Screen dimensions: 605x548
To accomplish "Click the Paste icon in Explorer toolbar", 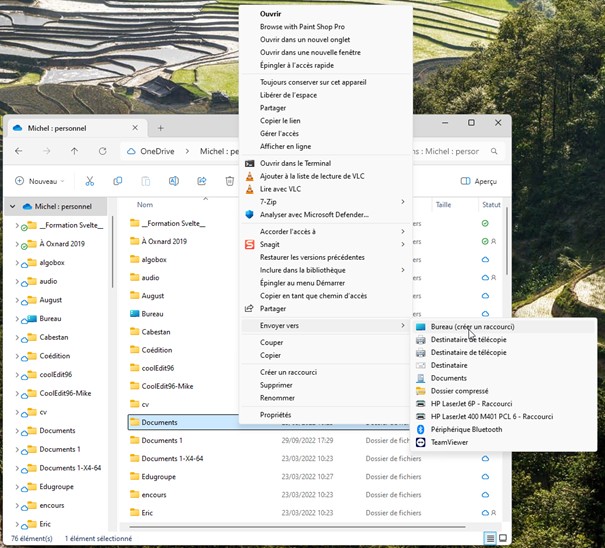I will click(x=145, y=181).
